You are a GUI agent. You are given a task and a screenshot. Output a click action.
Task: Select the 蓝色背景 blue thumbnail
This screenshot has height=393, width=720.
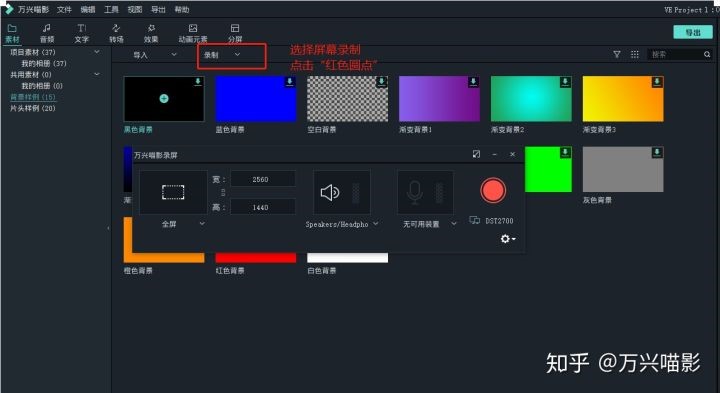coord(256,99)
